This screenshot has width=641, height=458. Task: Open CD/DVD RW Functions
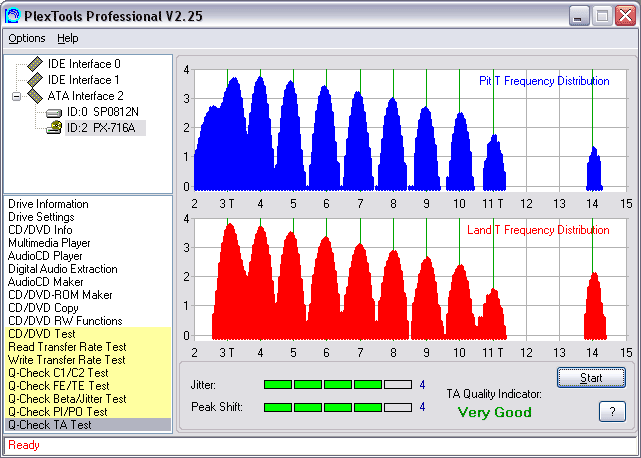click(65, 321)
